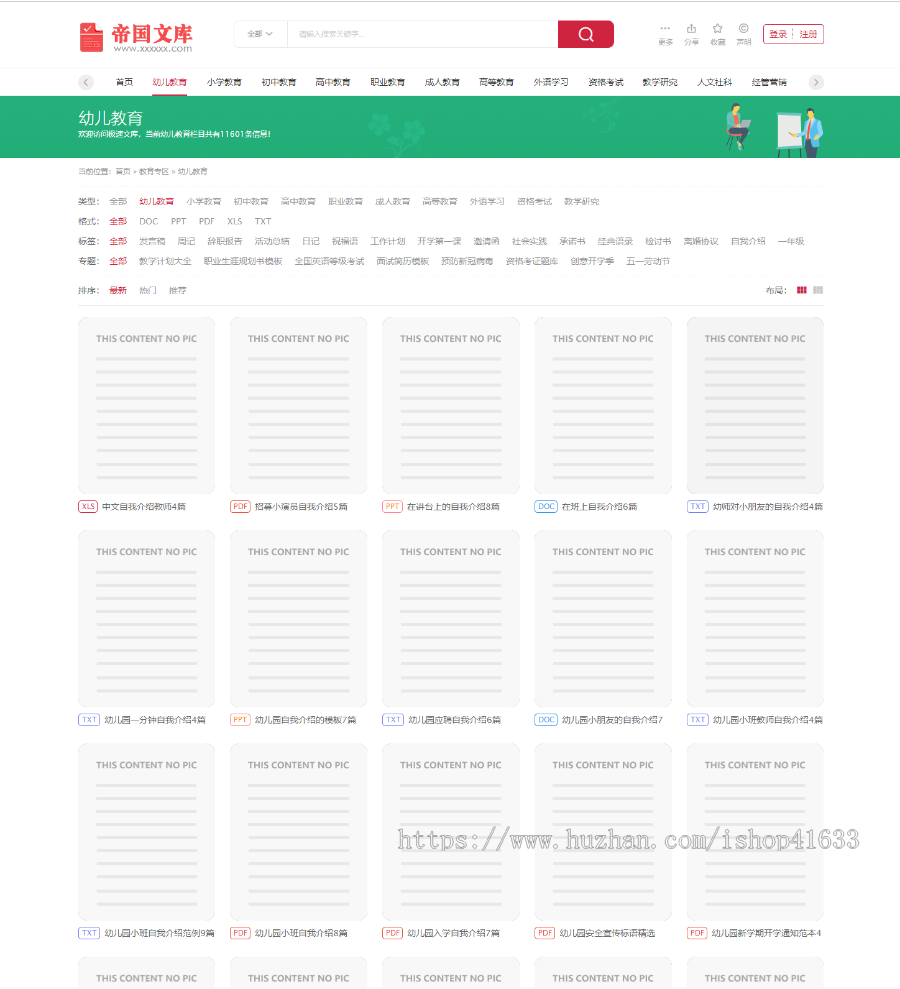Open document title 在班上自我介绍6篇
The width and height of the screenshot is (900, 989).
click(x=599, y=506)
